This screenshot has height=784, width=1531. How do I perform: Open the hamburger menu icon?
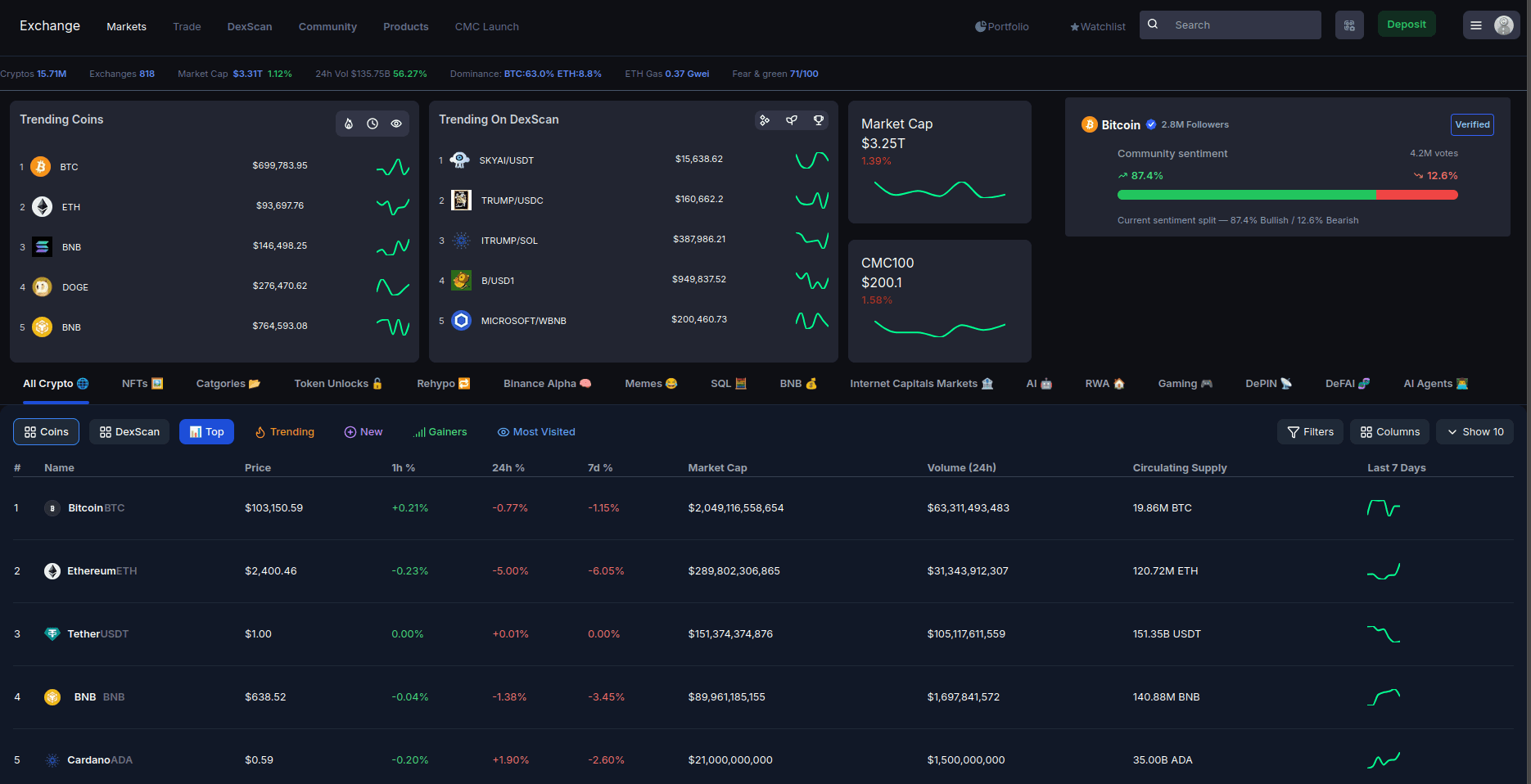(1476, 25)
